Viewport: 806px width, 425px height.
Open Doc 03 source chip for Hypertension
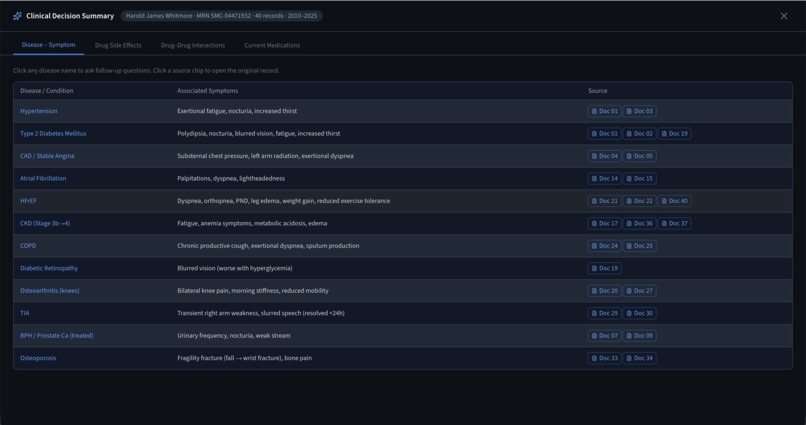639,111
